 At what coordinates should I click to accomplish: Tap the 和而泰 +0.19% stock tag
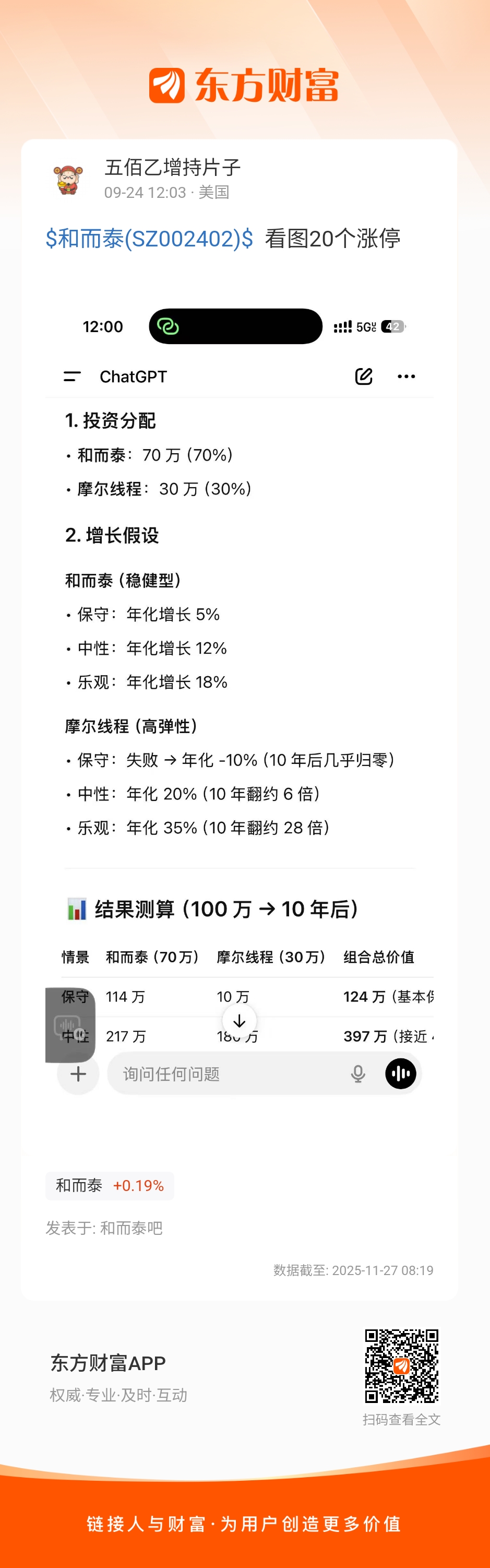110,1185
